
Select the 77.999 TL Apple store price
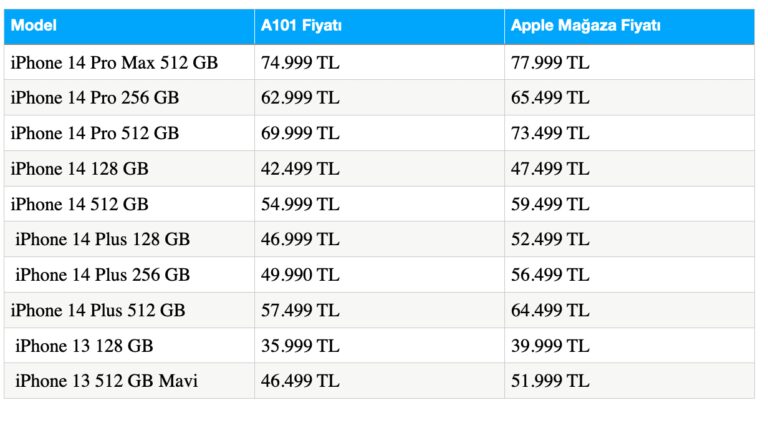[x=550, y=63]
